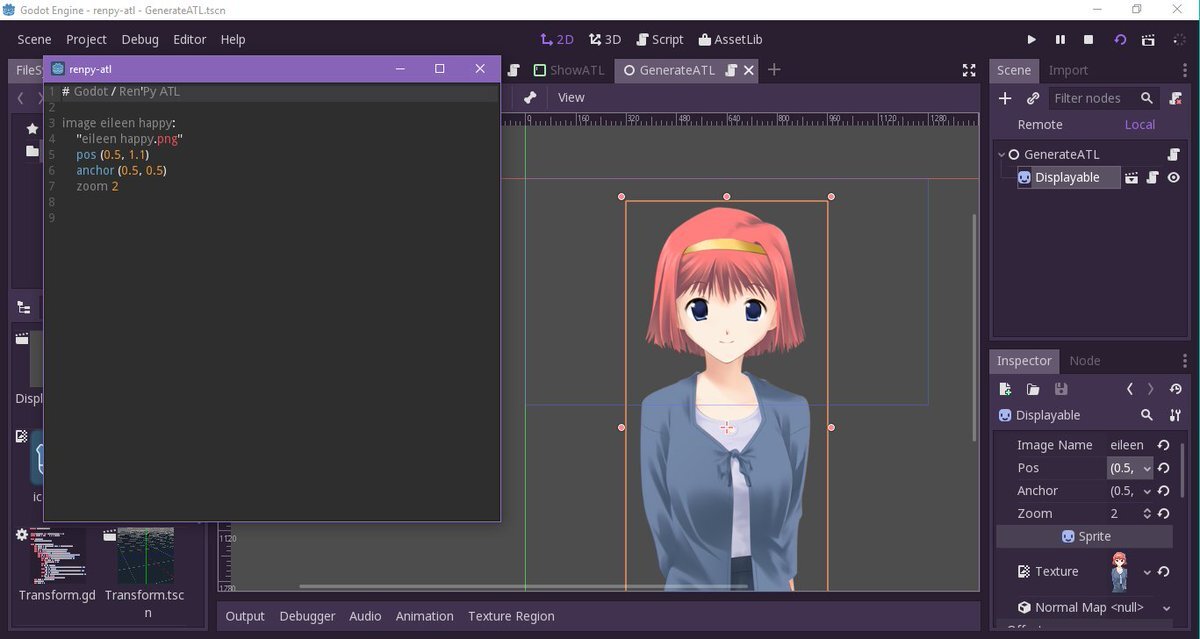Select the GenerateATL root node
Viewport: 1200px width, 639px height.
coord(1061,154)
